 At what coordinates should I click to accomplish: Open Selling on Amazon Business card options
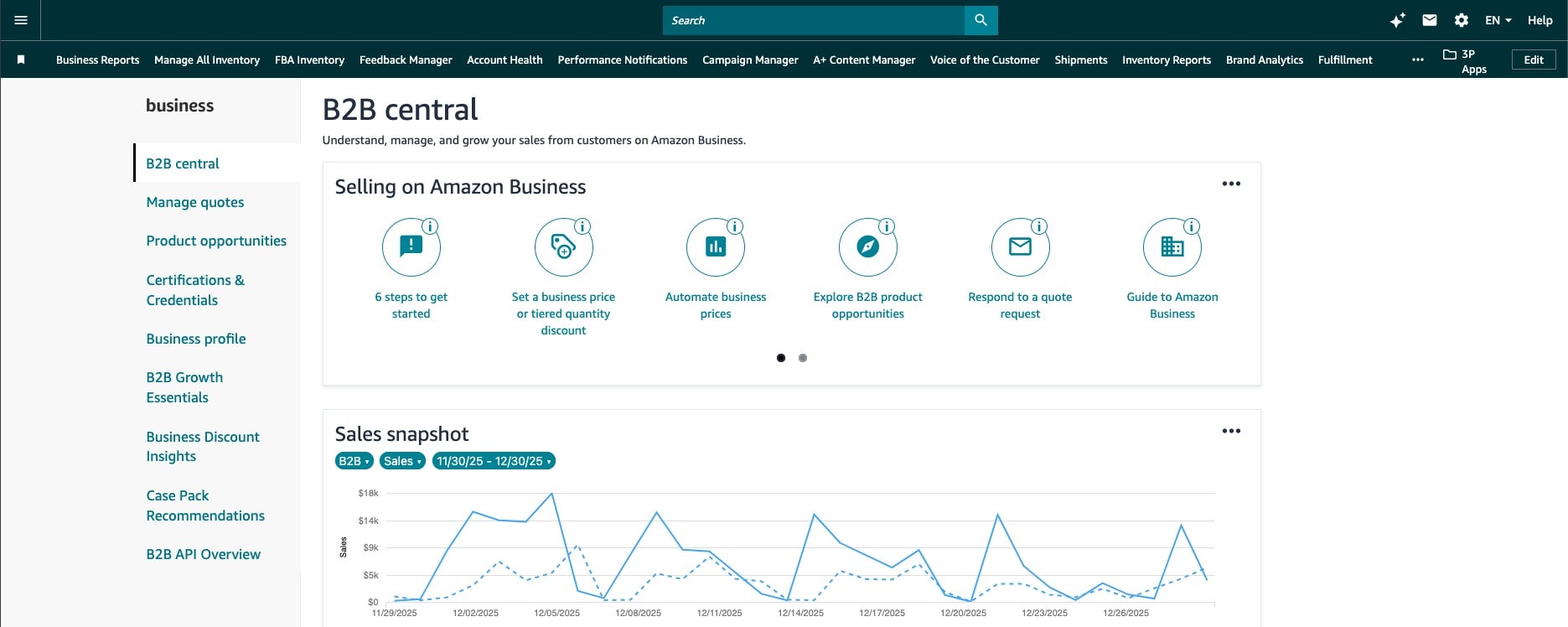click(1231, 184)
